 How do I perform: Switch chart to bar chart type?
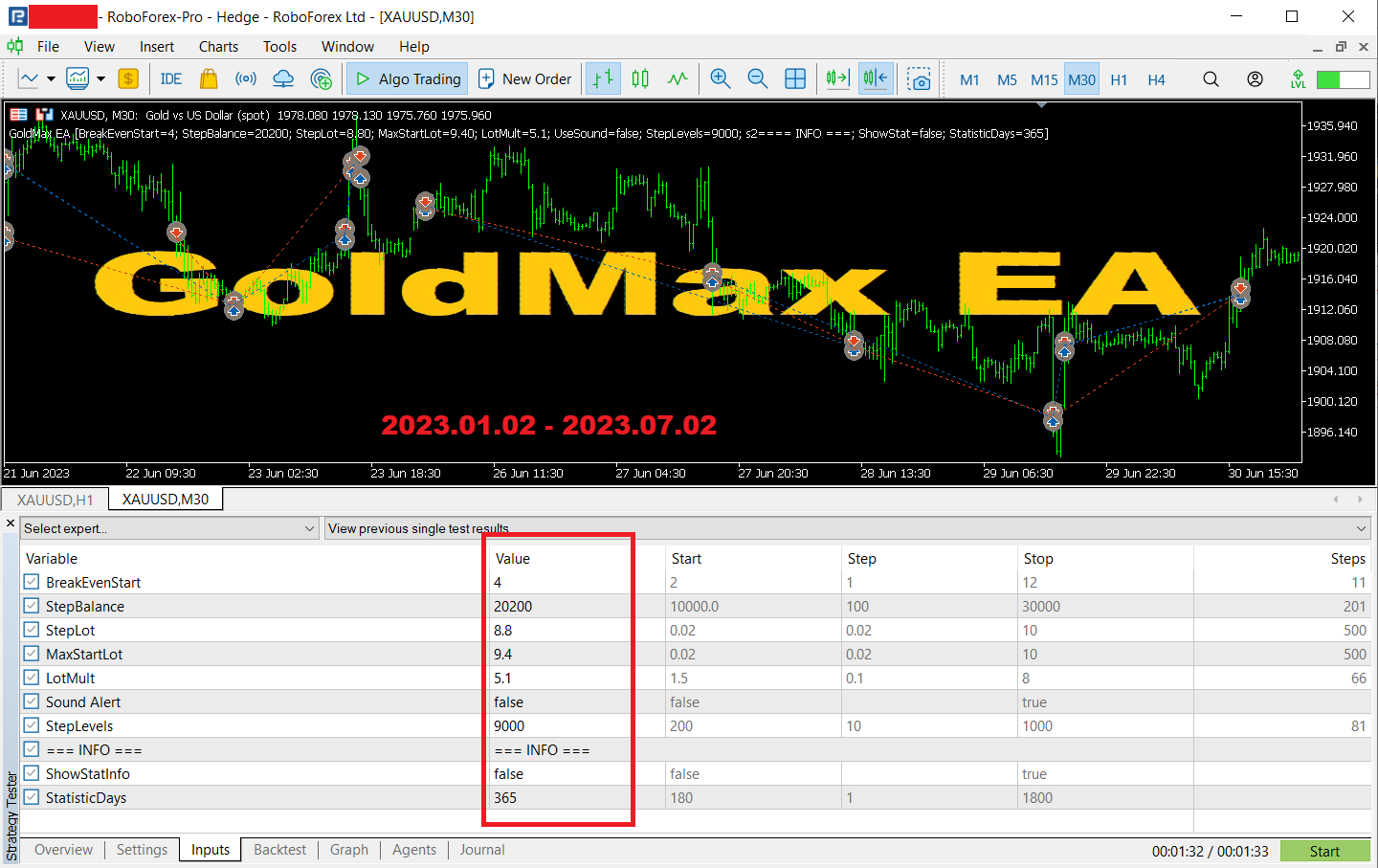[x=603, y=79]
